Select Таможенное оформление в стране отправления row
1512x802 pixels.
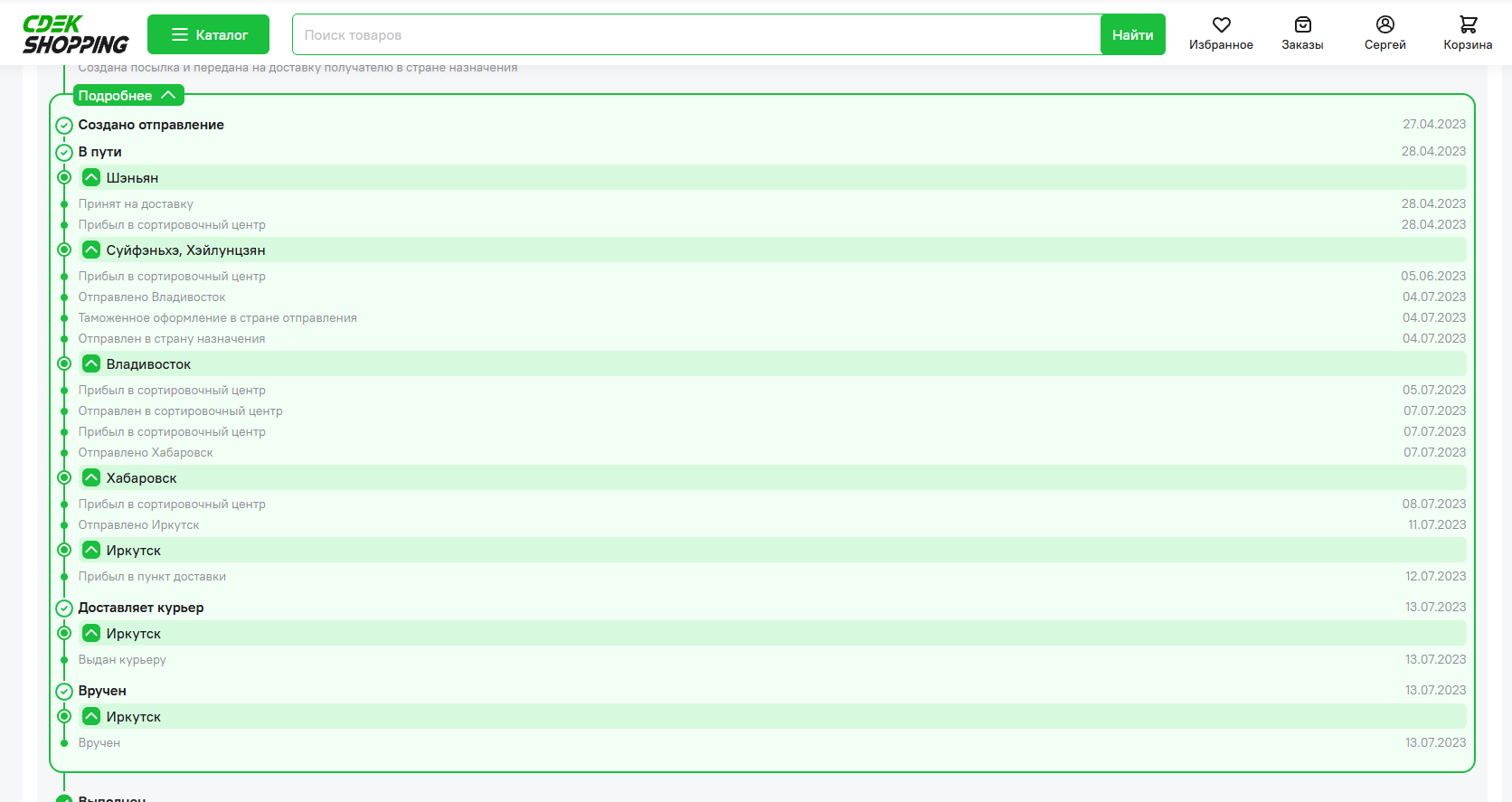coord(771,317)
